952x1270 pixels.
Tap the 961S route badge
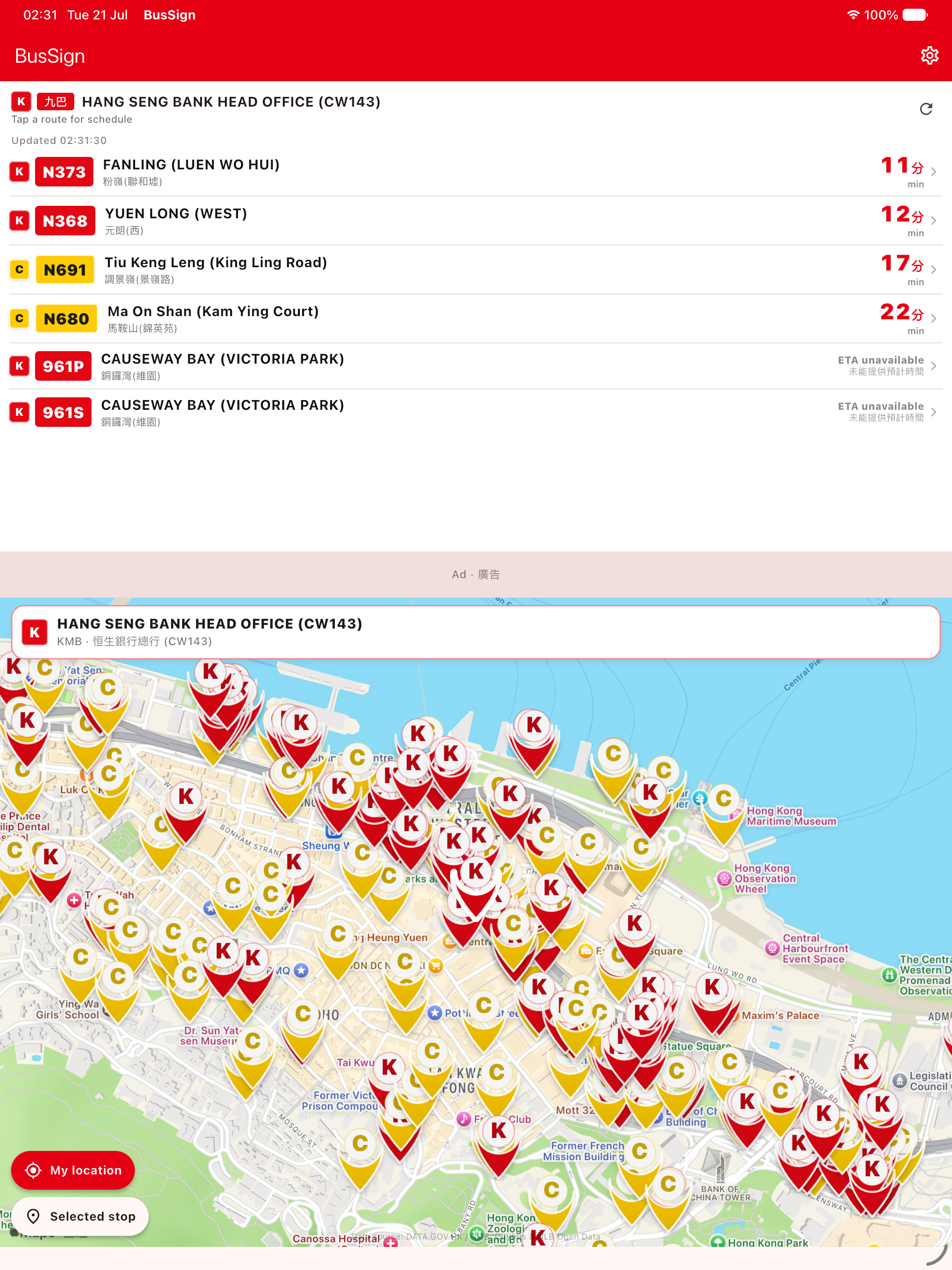pos(63,412)
